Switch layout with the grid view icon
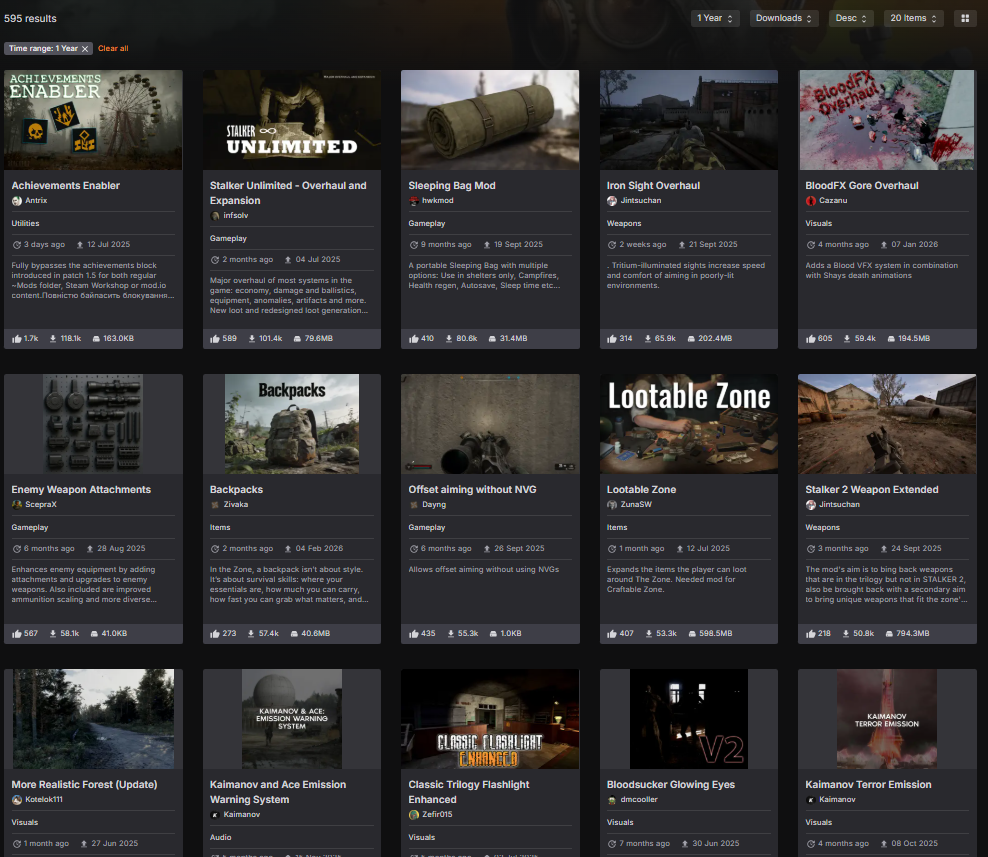988x857 pixels. coord(965,18)
